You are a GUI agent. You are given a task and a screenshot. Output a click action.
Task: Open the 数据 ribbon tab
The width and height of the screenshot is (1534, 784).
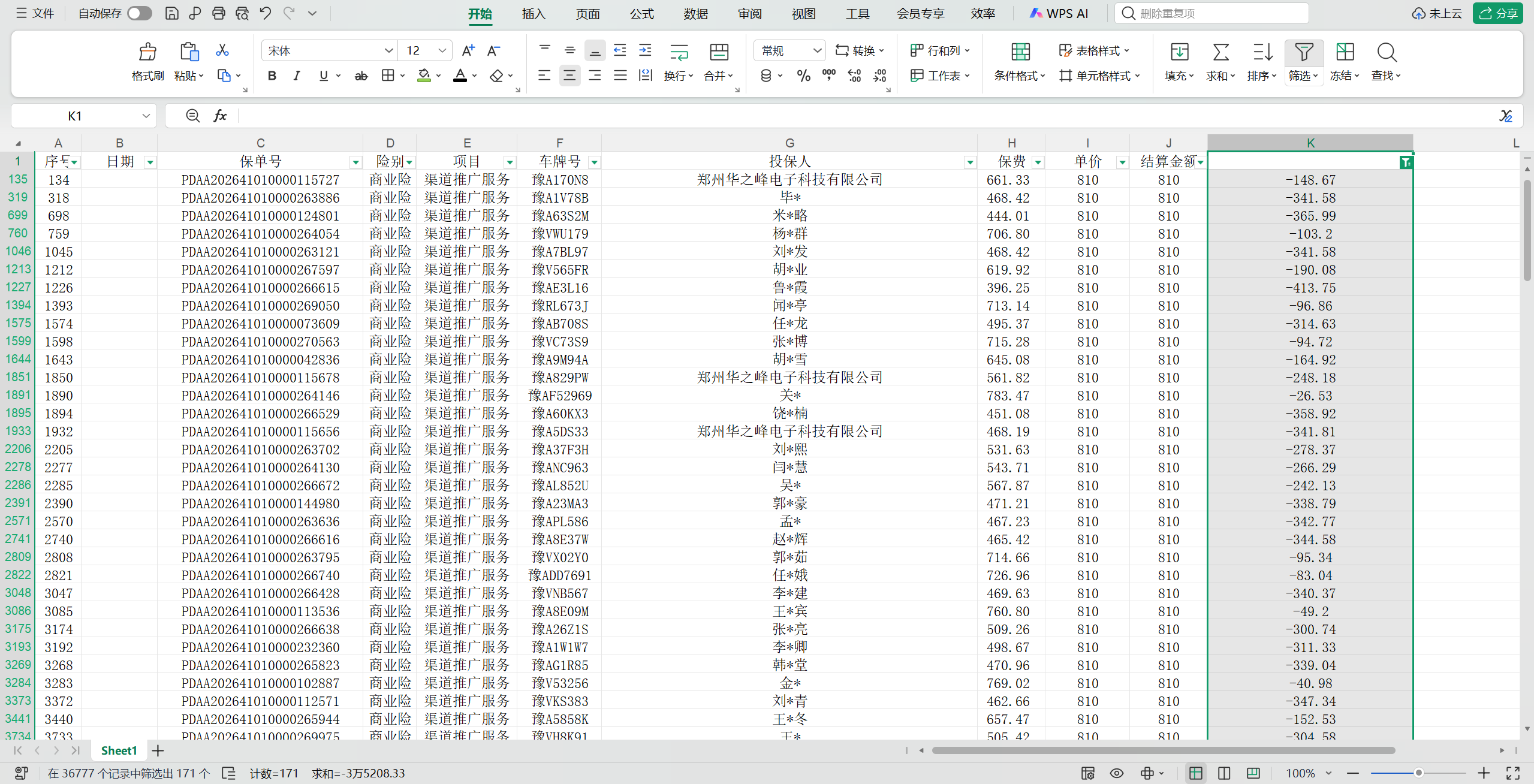tap(695, 14)
